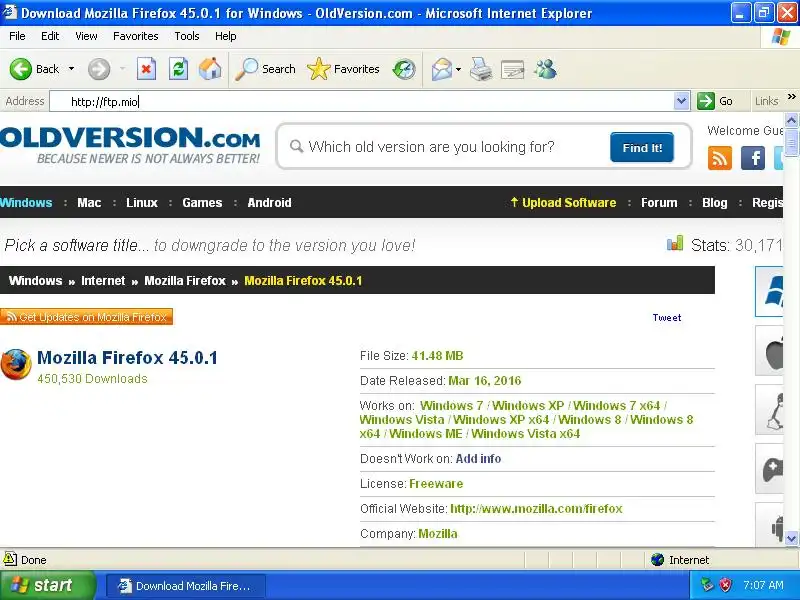Open the Tools menu
Image resolution: width=800 pixels, height=600 pixels.
coord(187,36)
